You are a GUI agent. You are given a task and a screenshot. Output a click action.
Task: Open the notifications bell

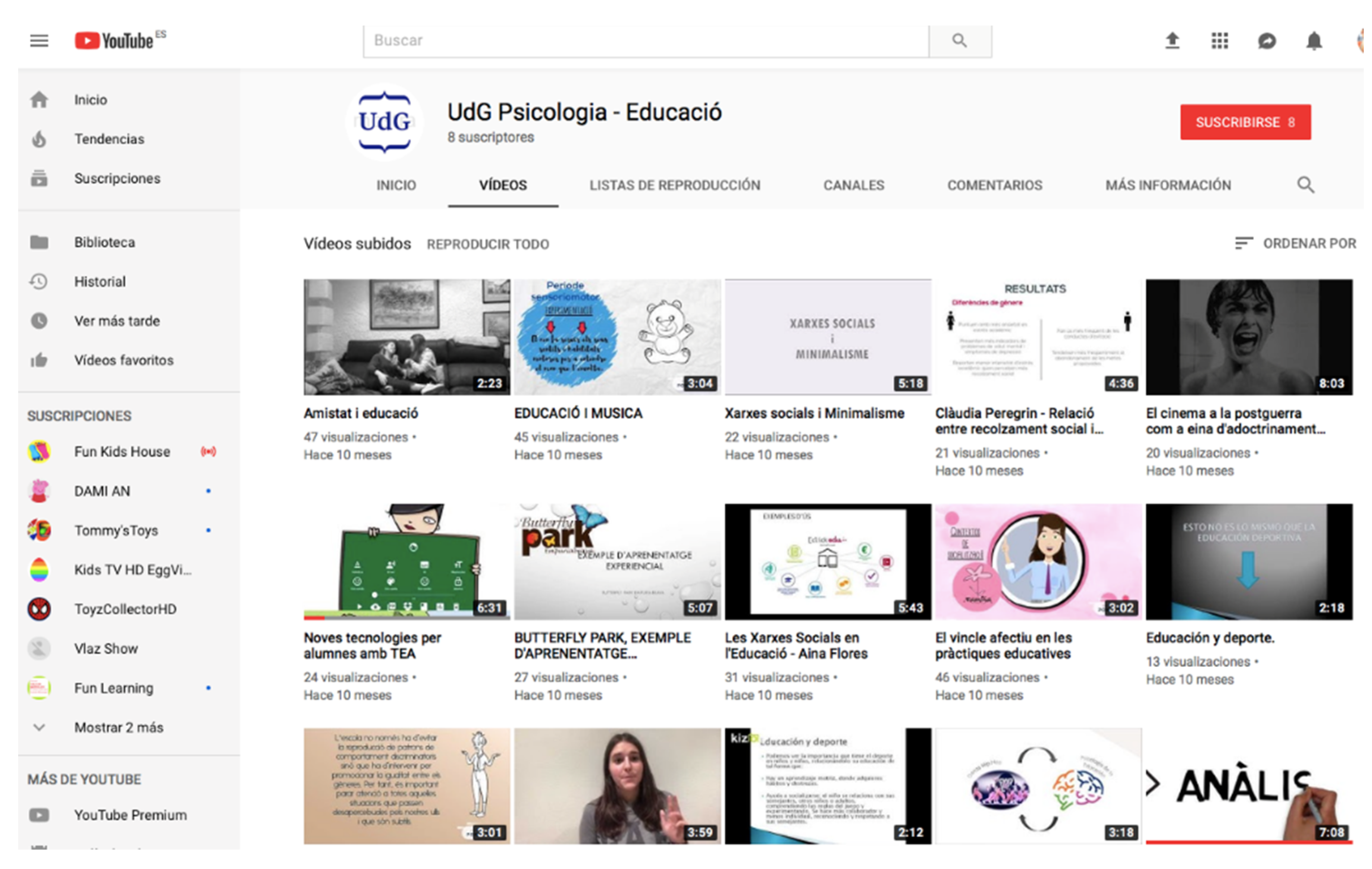click(x=1314, y=41)
